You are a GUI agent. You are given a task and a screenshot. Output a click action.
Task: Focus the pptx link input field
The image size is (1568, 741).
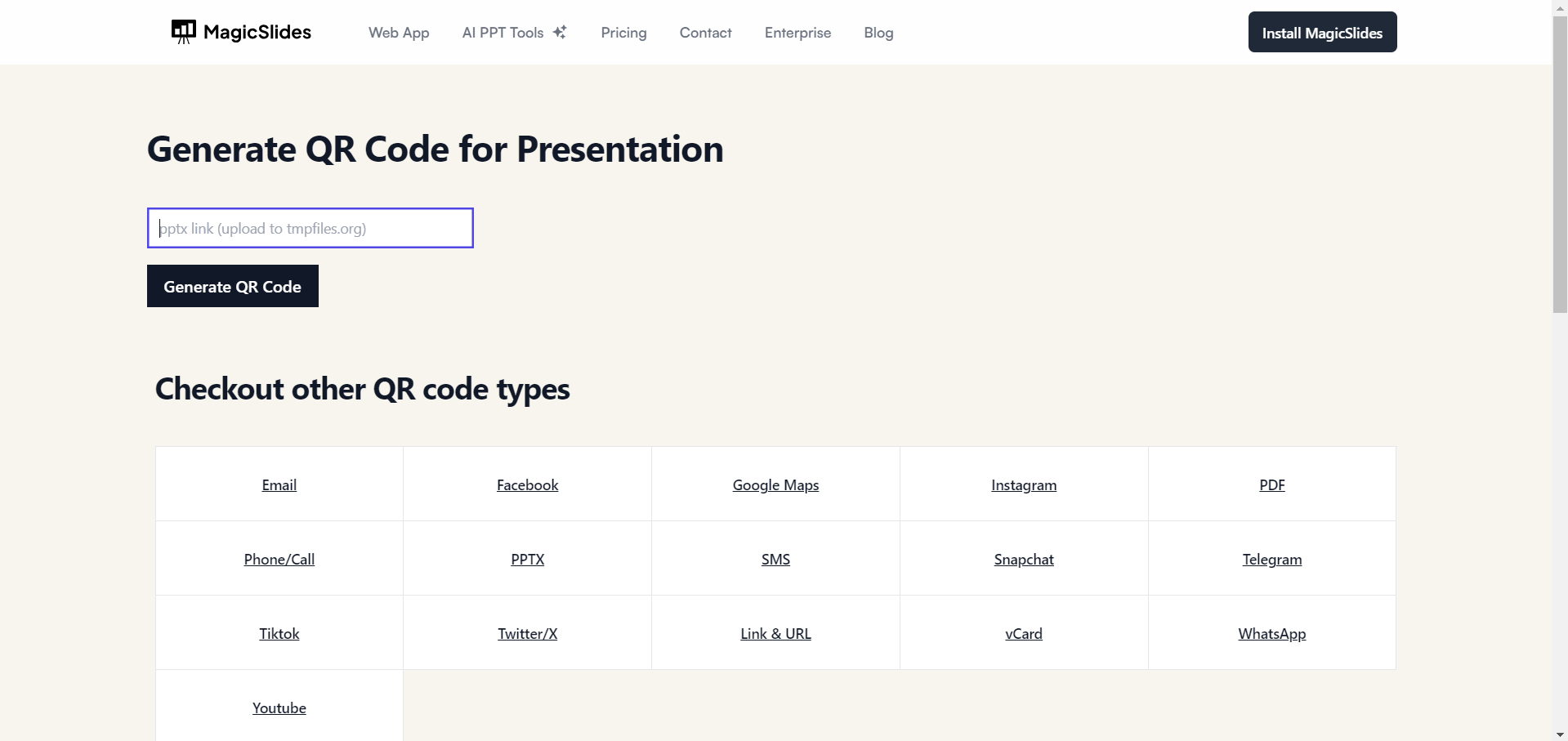(310, 228)
